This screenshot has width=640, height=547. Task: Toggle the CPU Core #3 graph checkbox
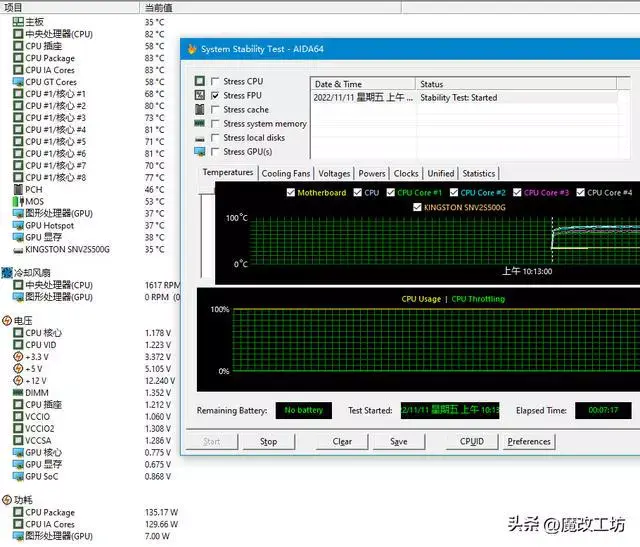[517, 192]
